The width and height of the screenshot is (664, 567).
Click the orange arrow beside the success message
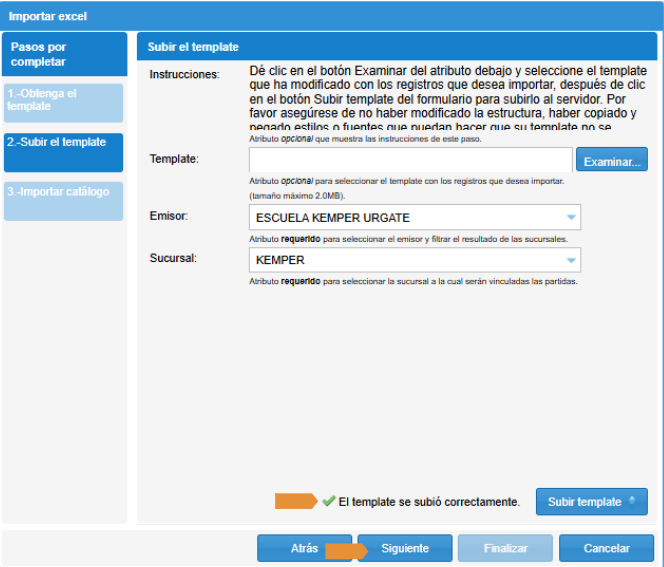click(295, 501)
